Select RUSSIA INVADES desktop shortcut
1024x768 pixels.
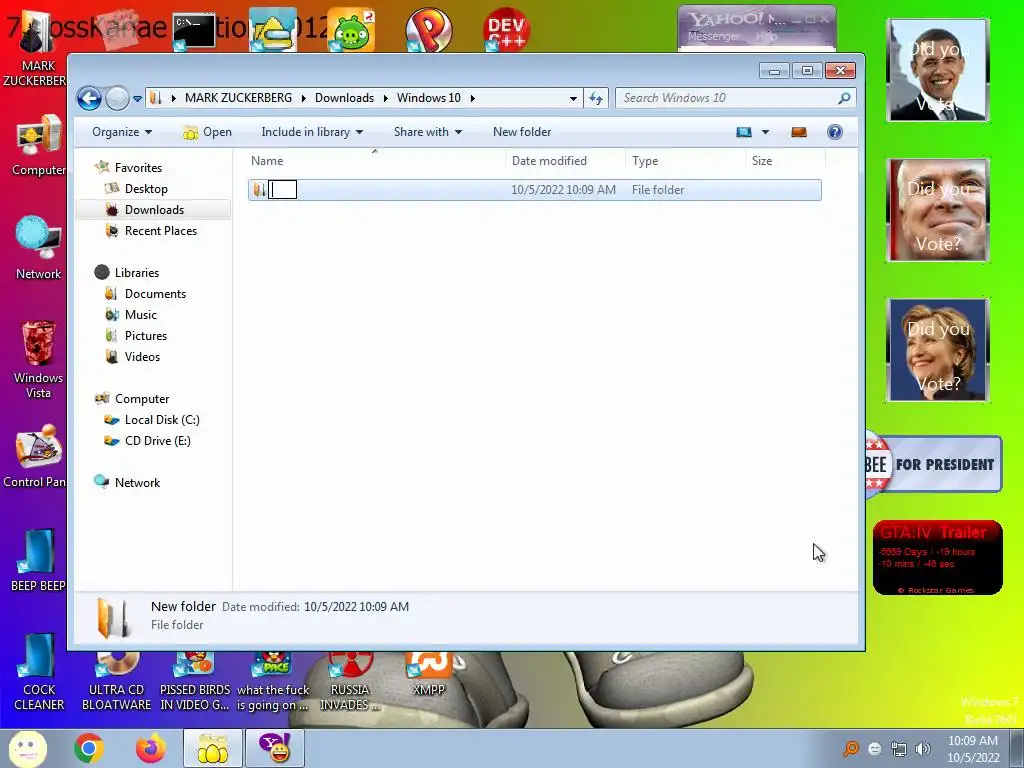(350, 681)
